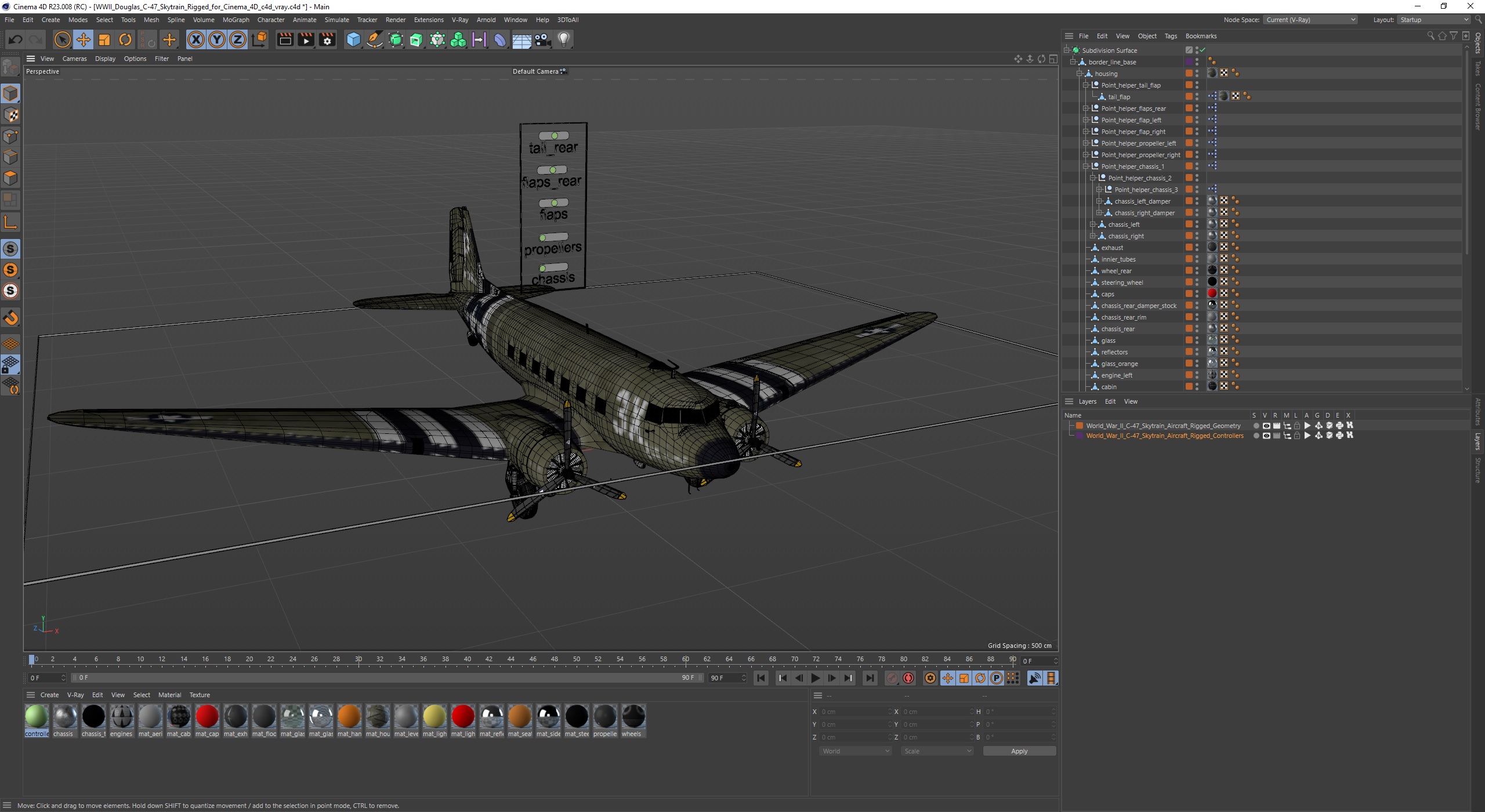Add a Cube primitive object
The height and width of the screenshot is (812, 1485).
tap(353, 39)
